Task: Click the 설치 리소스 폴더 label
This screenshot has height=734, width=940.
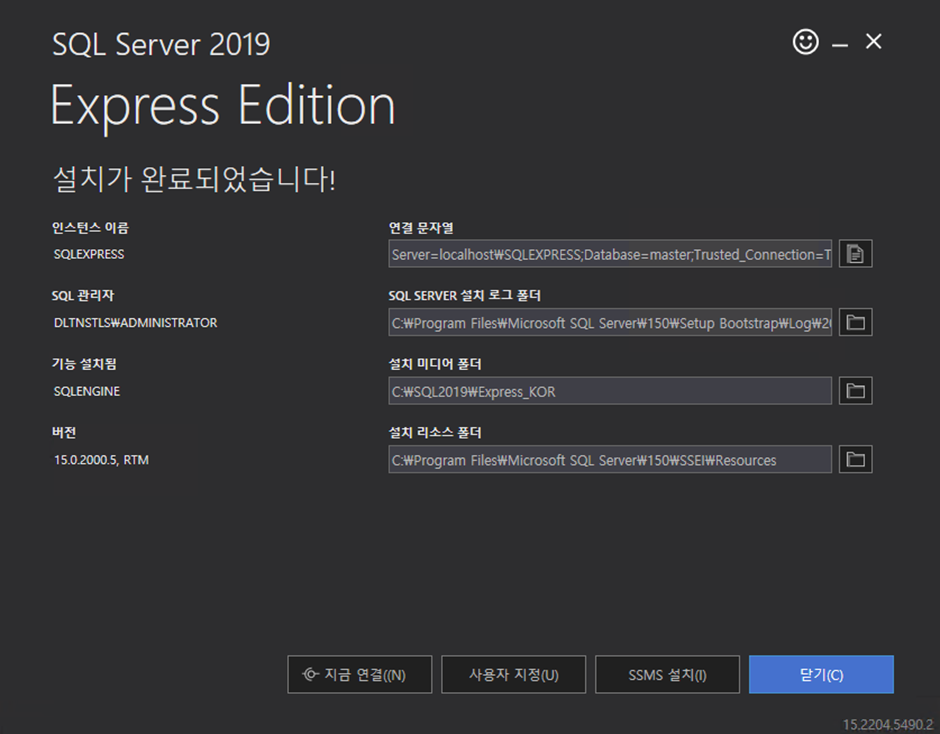Action: pos(435,432)
